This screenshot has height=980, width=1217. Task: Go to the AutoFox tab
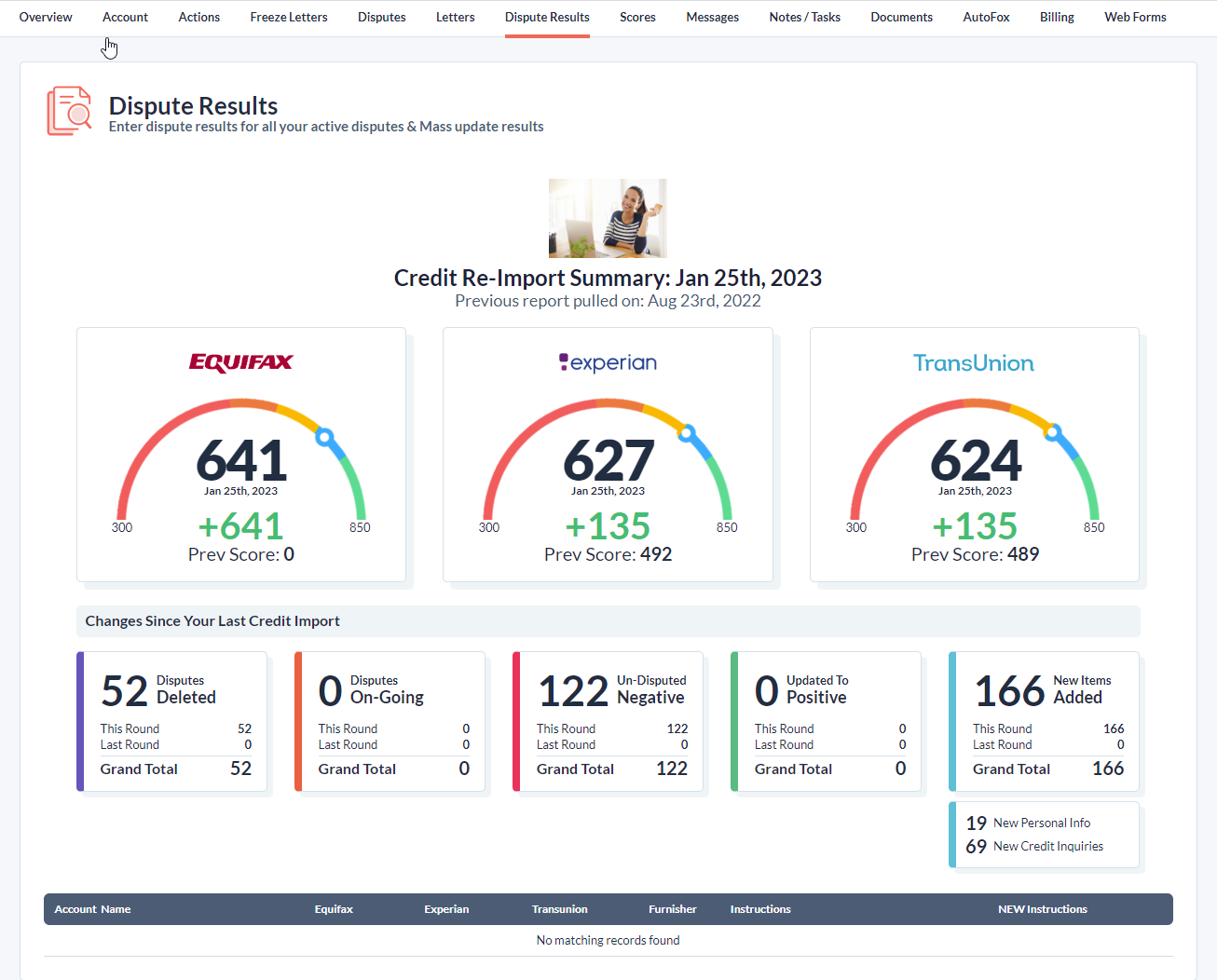986,17
